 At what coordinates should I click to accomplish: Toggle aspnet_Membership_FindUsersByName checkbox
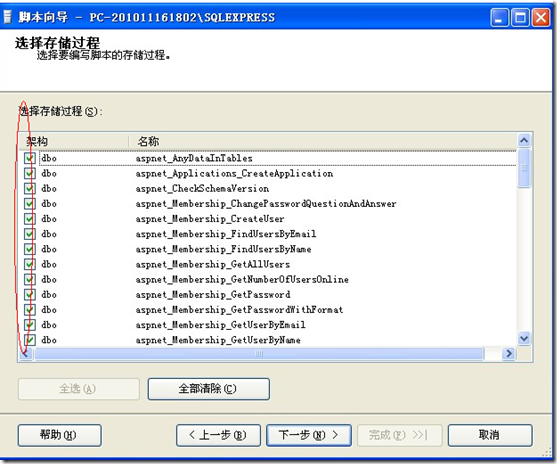tap(29, 249)
